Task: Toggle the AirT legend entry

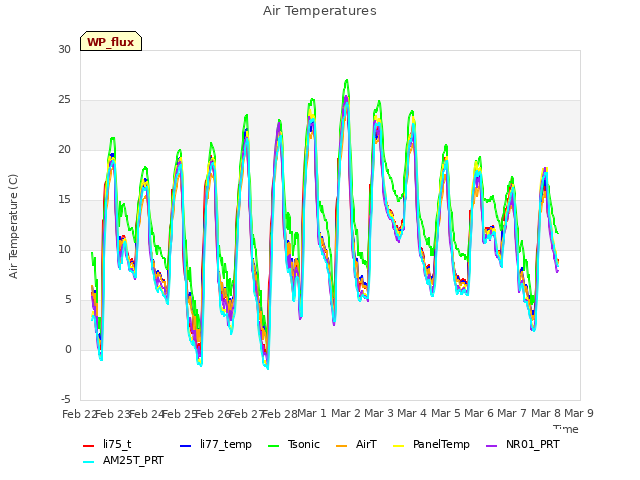Action: pos(356,444)
